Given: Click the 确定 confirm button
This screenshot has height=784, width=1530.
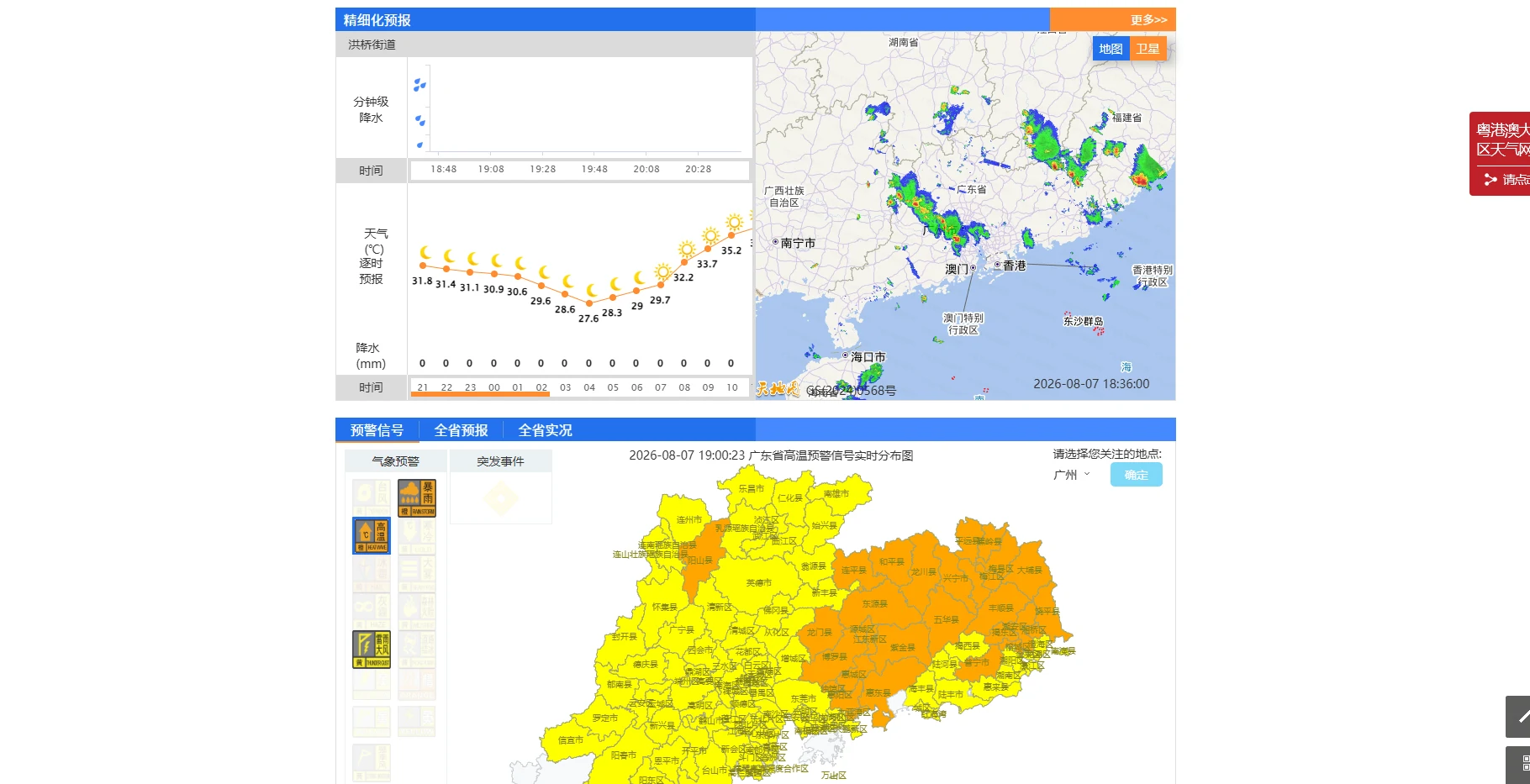Looking at the screenshot, I should click(1137, 475).
